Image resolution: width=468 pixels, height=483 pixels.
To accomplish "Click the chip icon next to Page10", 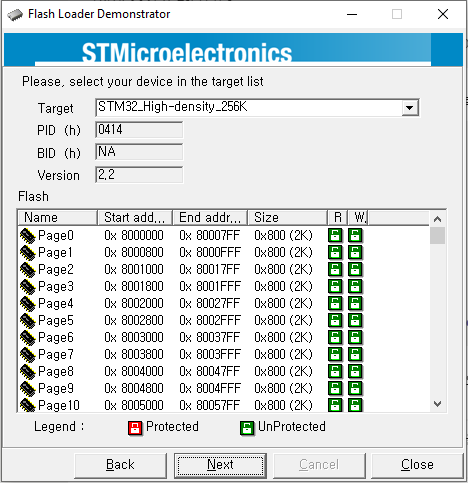I will [x=28, y=405].
